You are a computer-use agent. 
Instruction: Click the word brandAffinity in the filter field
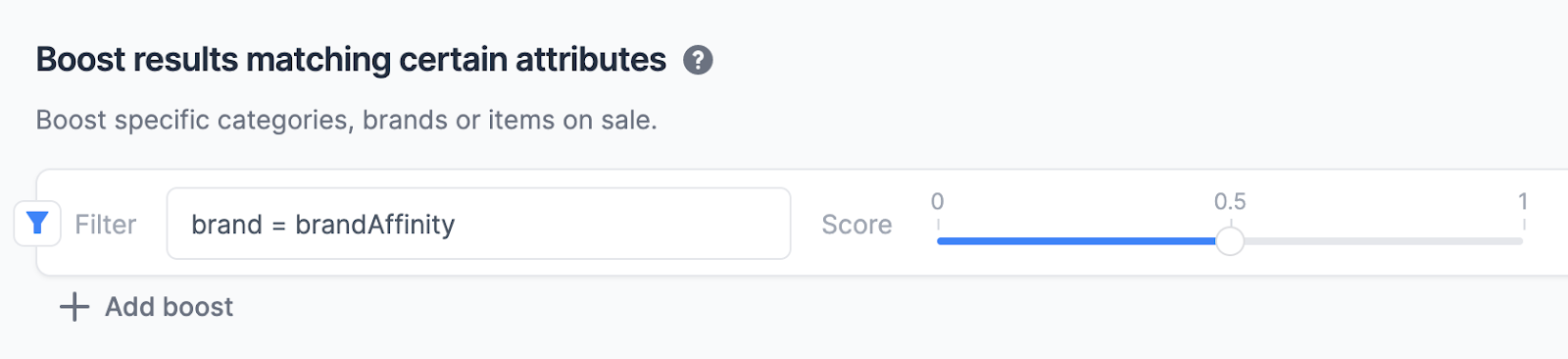coord(375,225)
